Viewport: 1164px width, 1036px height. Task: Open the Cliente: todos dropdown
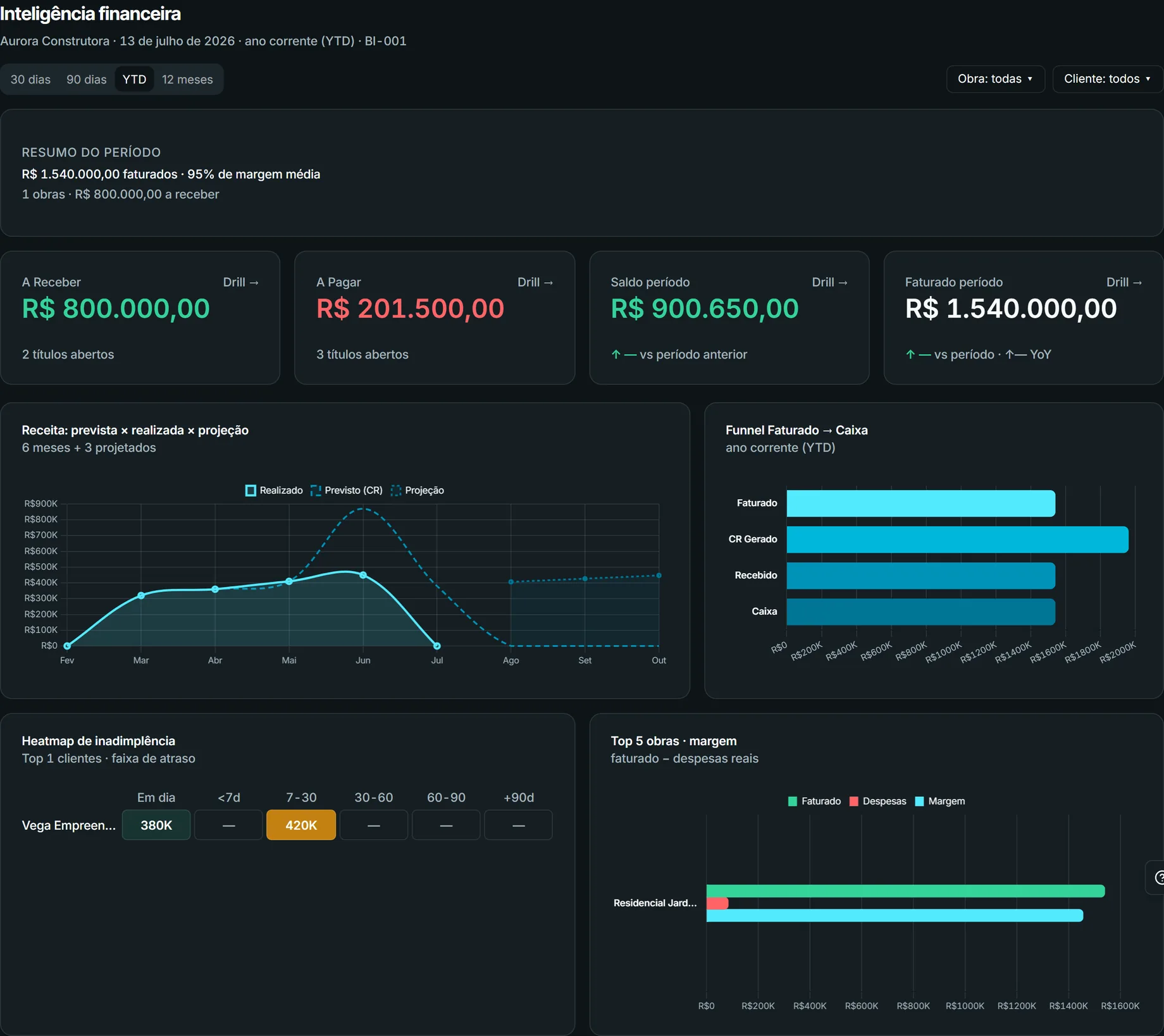(x=1107, y=79)
